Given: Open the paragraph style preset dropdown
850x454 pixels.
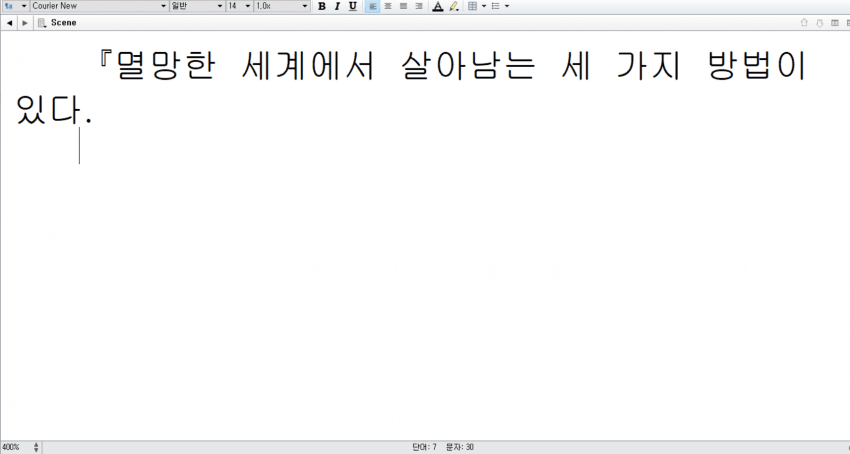Looking at the screenshot, I should click(15, 6).
